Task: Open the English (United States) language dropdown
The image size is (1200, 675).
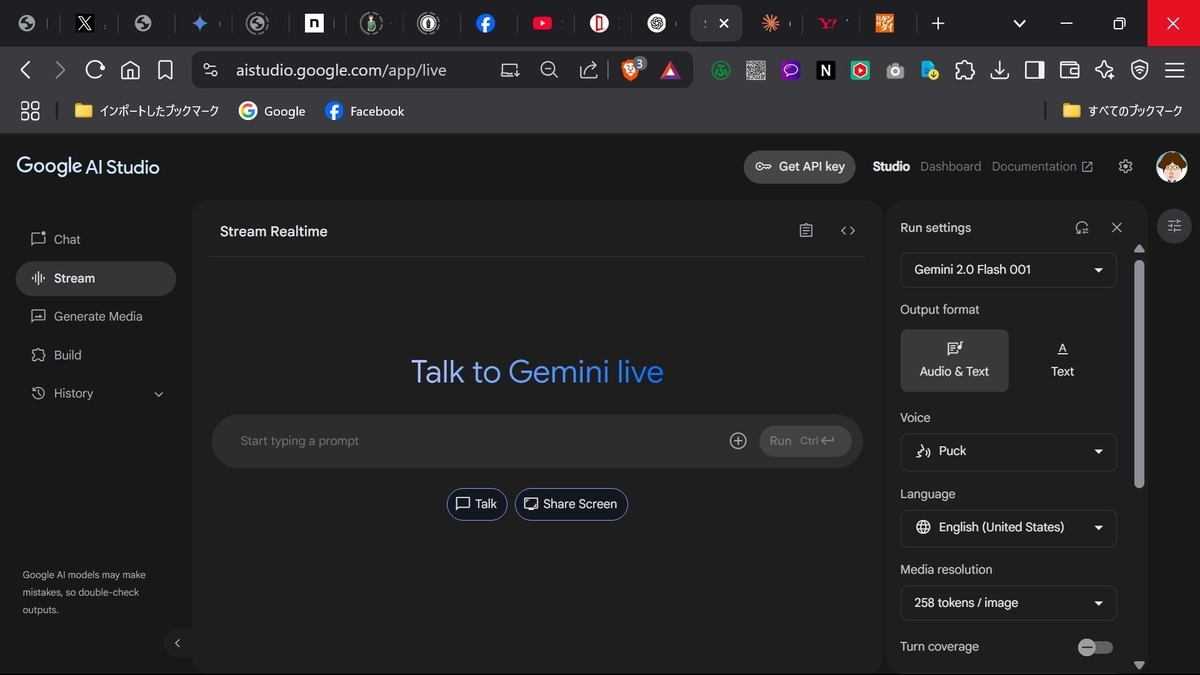Action: click(x=1008, y=528)
